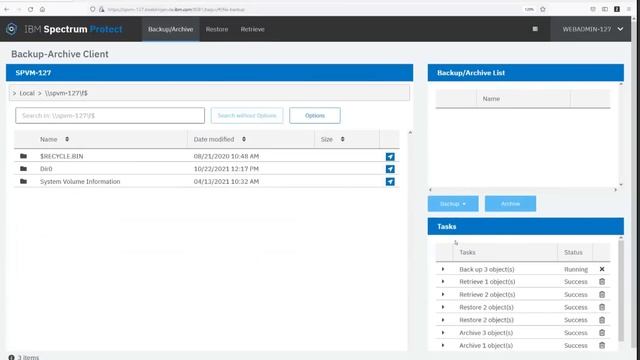Click Status column header in Tasks
640x360 pixels.
[x=573, y=252]
